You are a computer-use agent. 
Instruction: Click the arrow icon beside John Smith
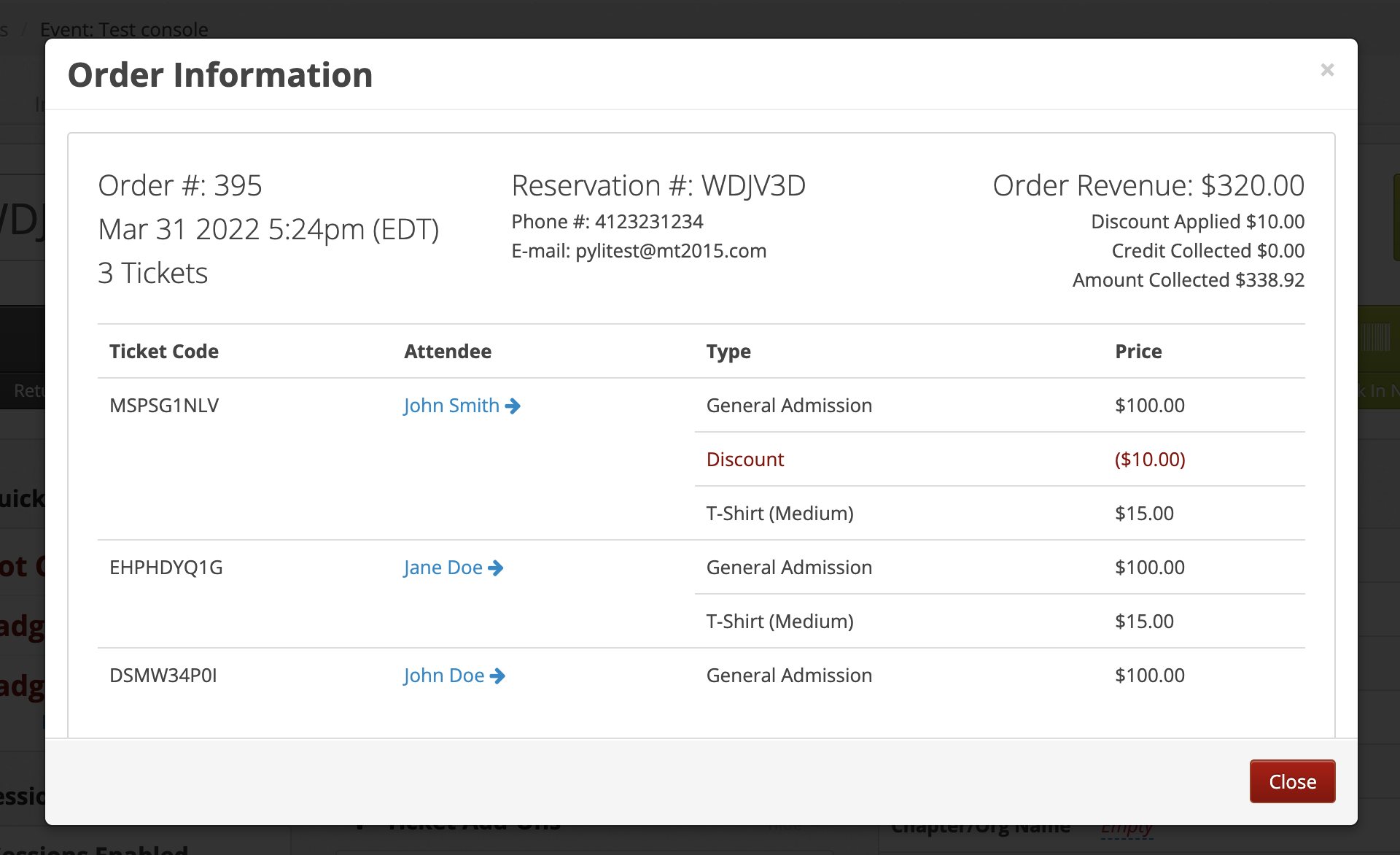pos(513,406)
